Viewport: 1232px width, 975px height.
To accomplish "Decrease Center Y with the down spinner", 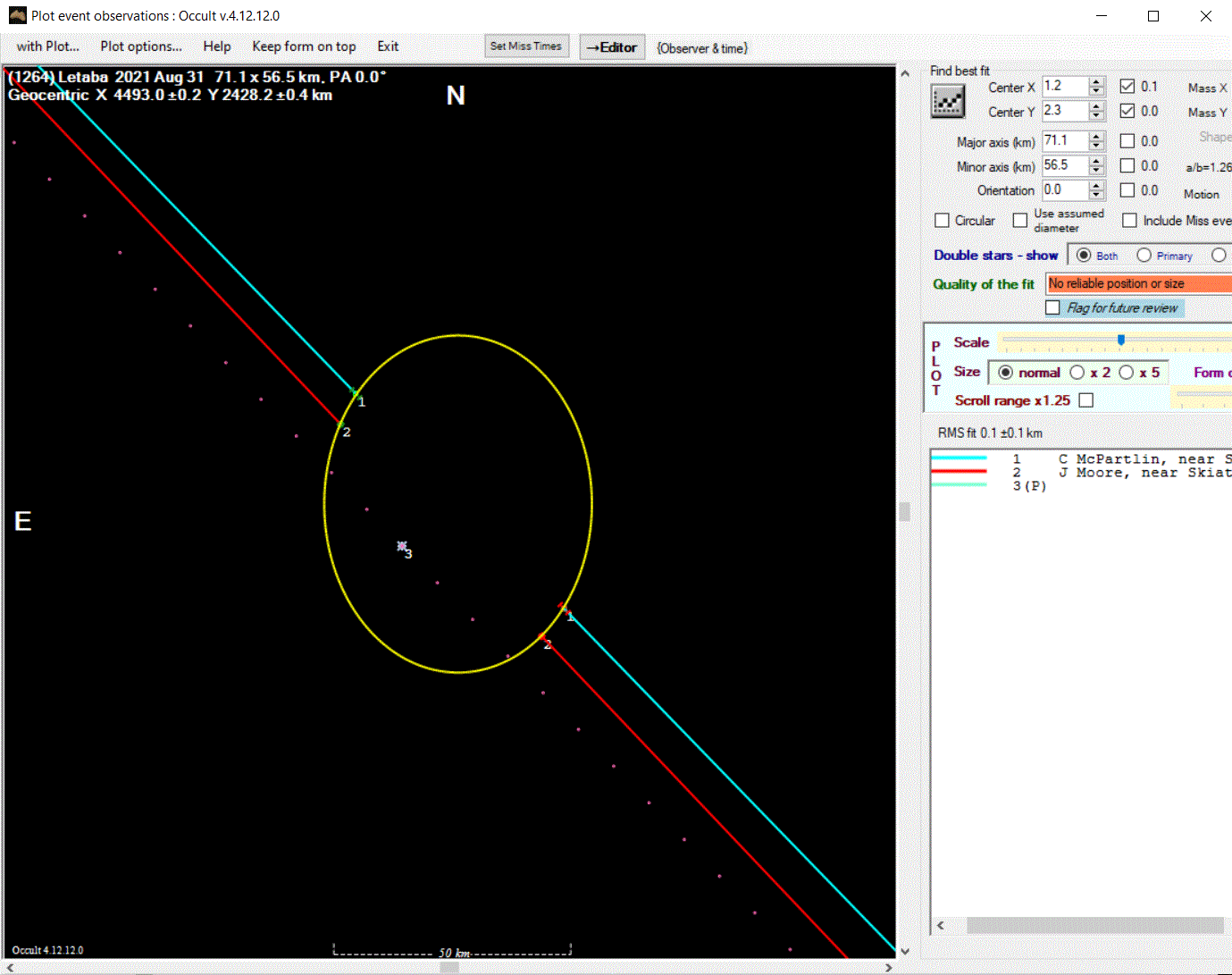I will tap(1097, 116).
